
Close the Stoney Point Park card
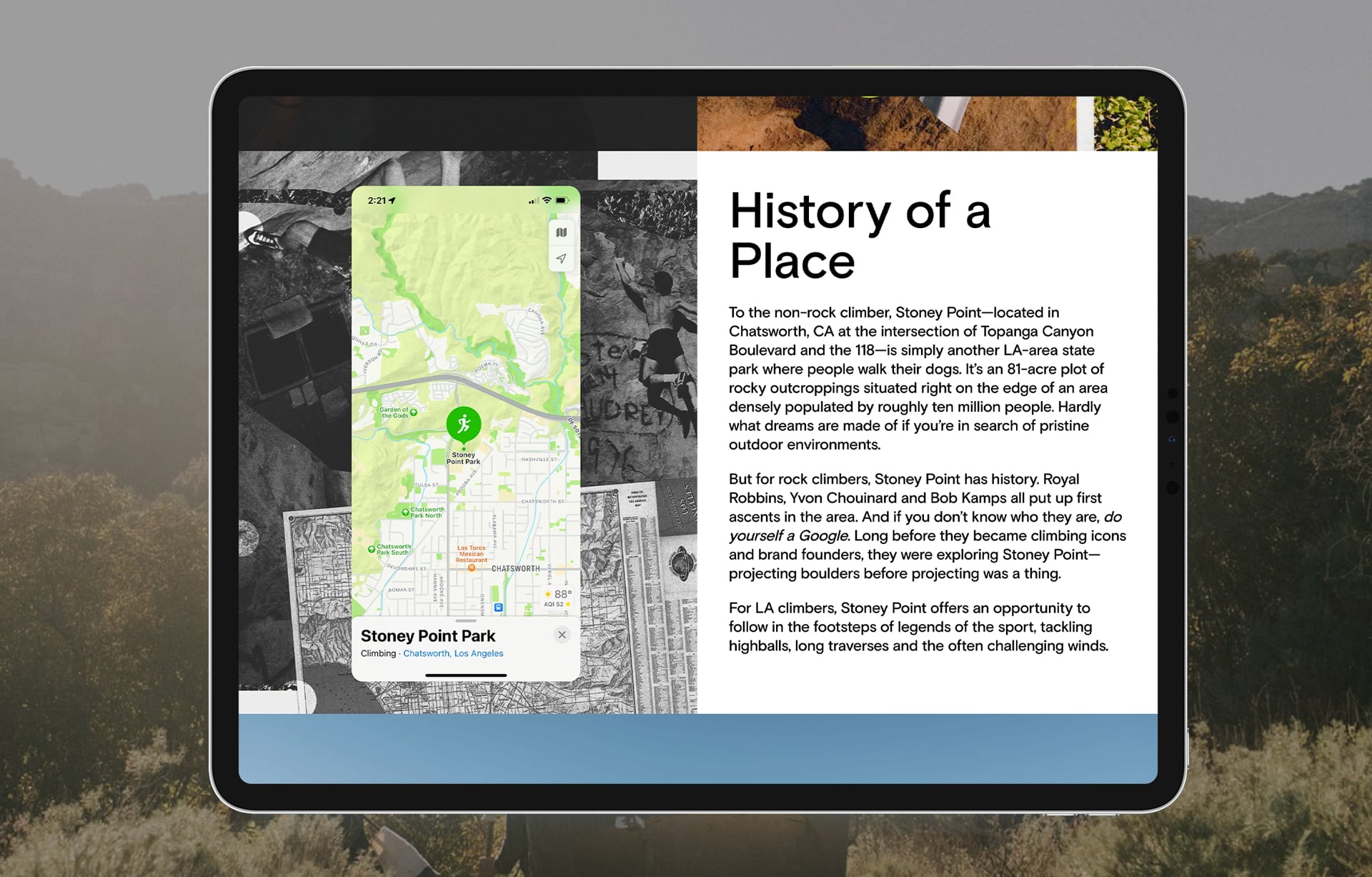point(562,635)
